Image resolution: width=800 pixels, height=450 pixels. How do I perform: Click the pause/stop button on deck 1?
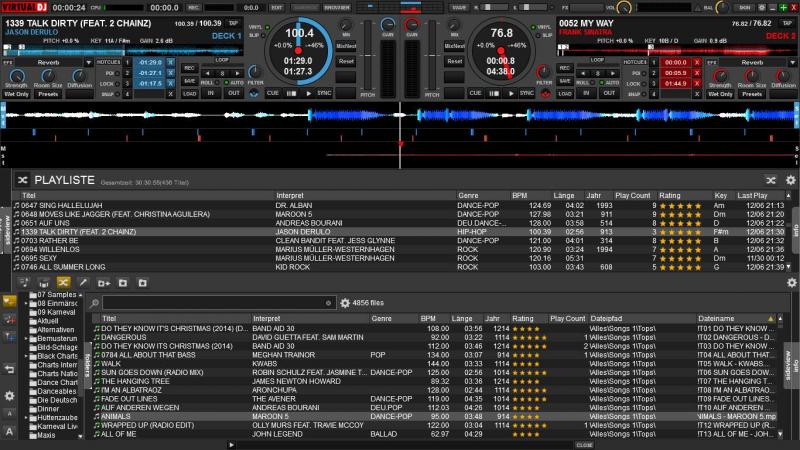[291, 93]
